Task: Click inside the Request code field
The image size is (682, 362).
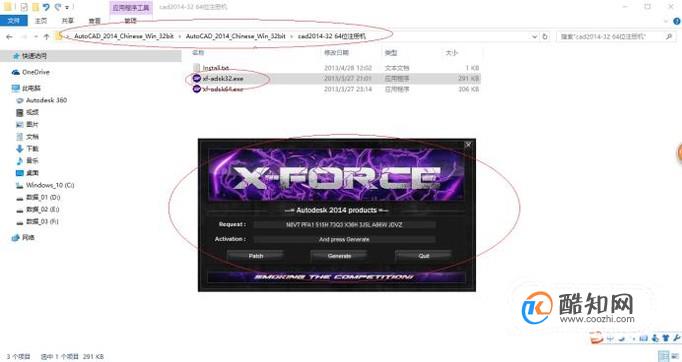Action: click(344, 225)
